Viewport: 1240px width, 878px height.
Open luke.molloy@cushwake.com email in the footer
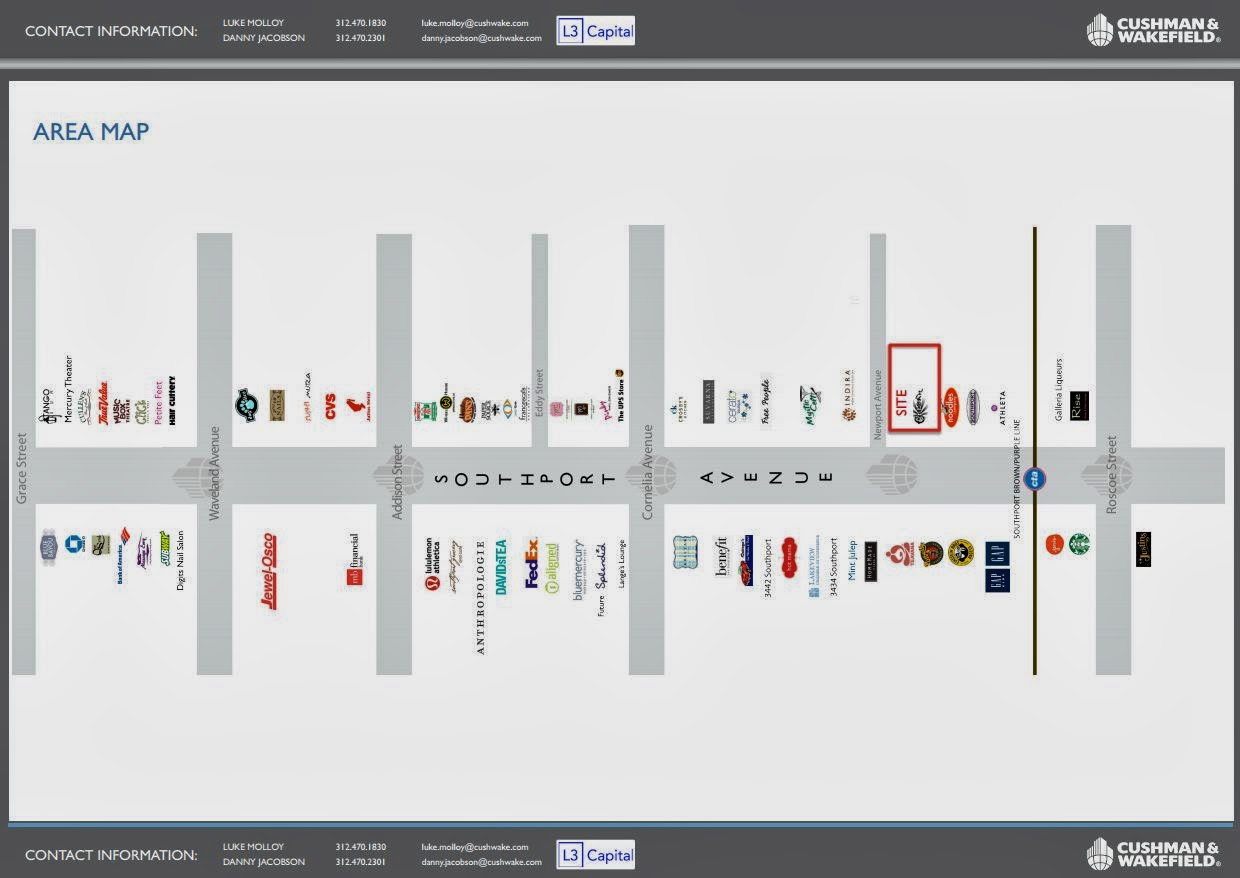[x=475, y=846]
